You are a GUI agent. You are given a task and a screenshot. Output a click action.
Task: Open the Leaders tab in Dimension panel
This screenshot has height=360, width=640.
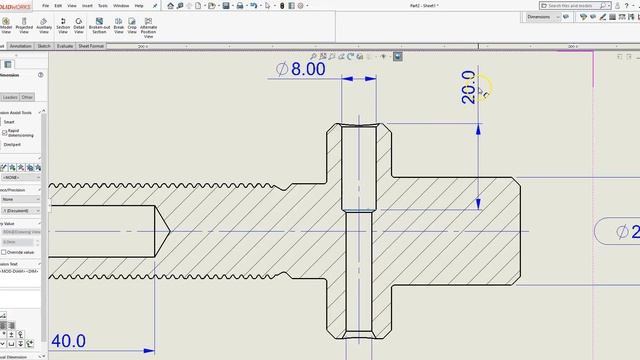pos(10,97)
